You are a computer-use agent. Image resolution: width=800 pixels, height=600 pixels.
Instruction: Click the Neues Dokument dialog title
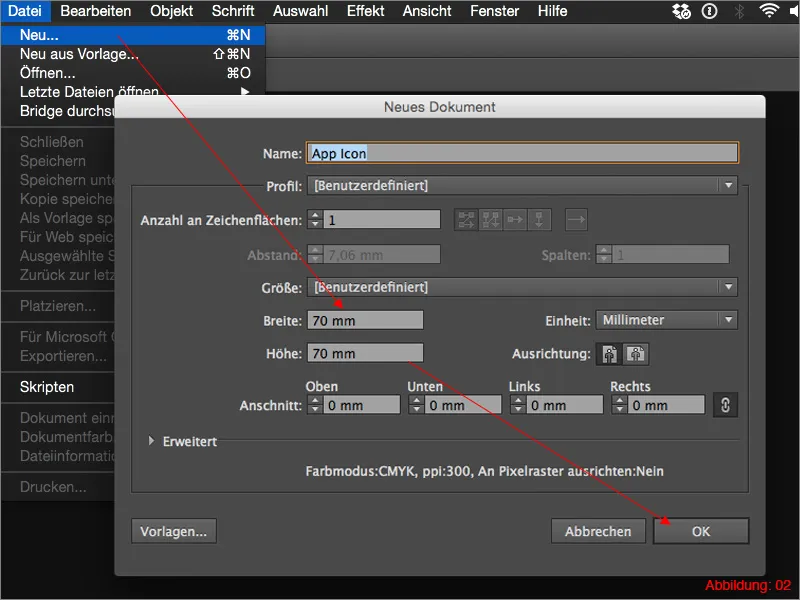coord(439,107)
